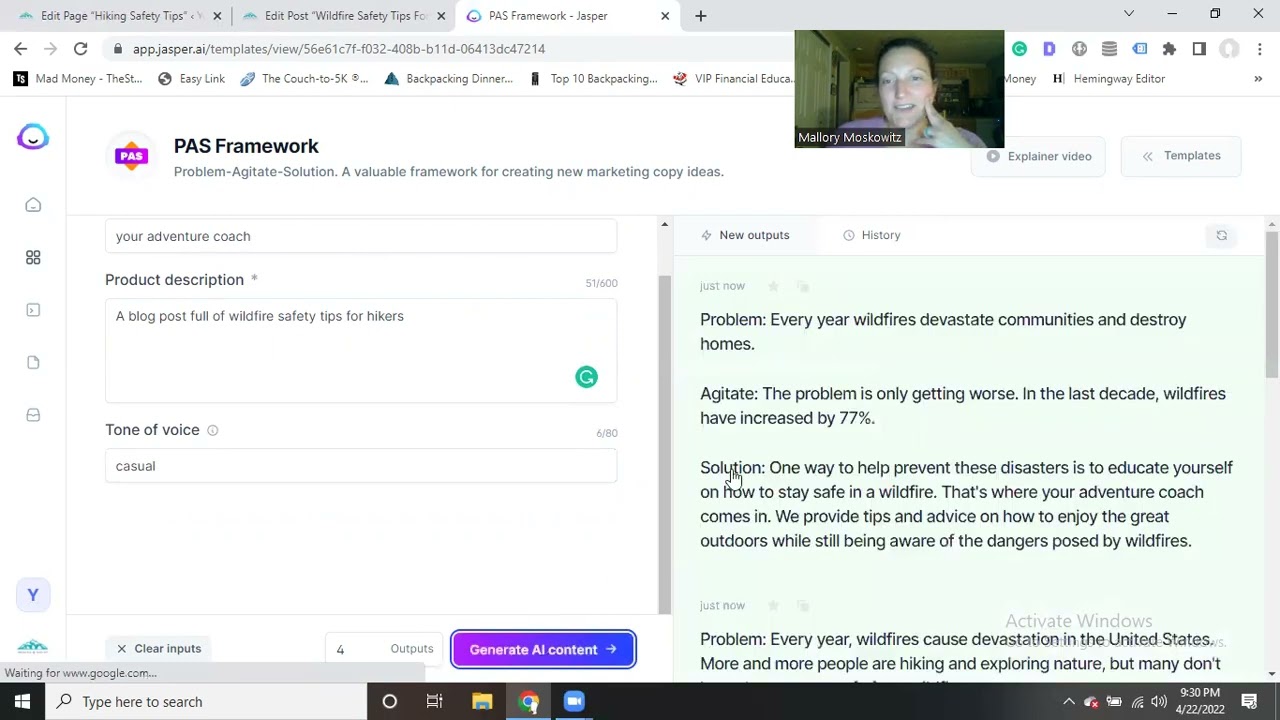Viewport: 1280px width, 720px height.
Task: Open the grey stacked-disks extension icon
Action: (1109, 48)
